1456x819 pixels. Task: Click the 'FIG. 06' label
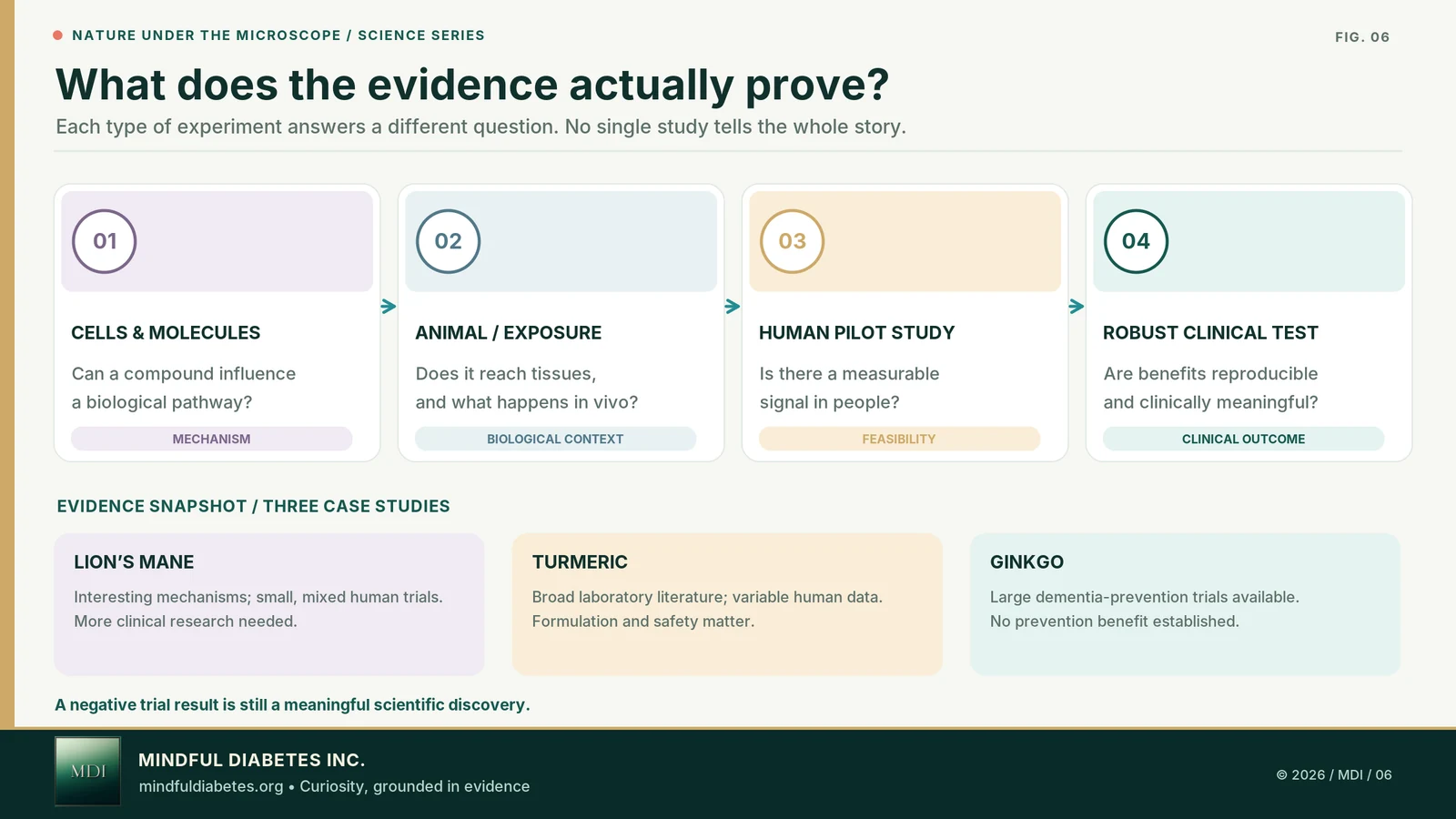[x=1362, y=37]
